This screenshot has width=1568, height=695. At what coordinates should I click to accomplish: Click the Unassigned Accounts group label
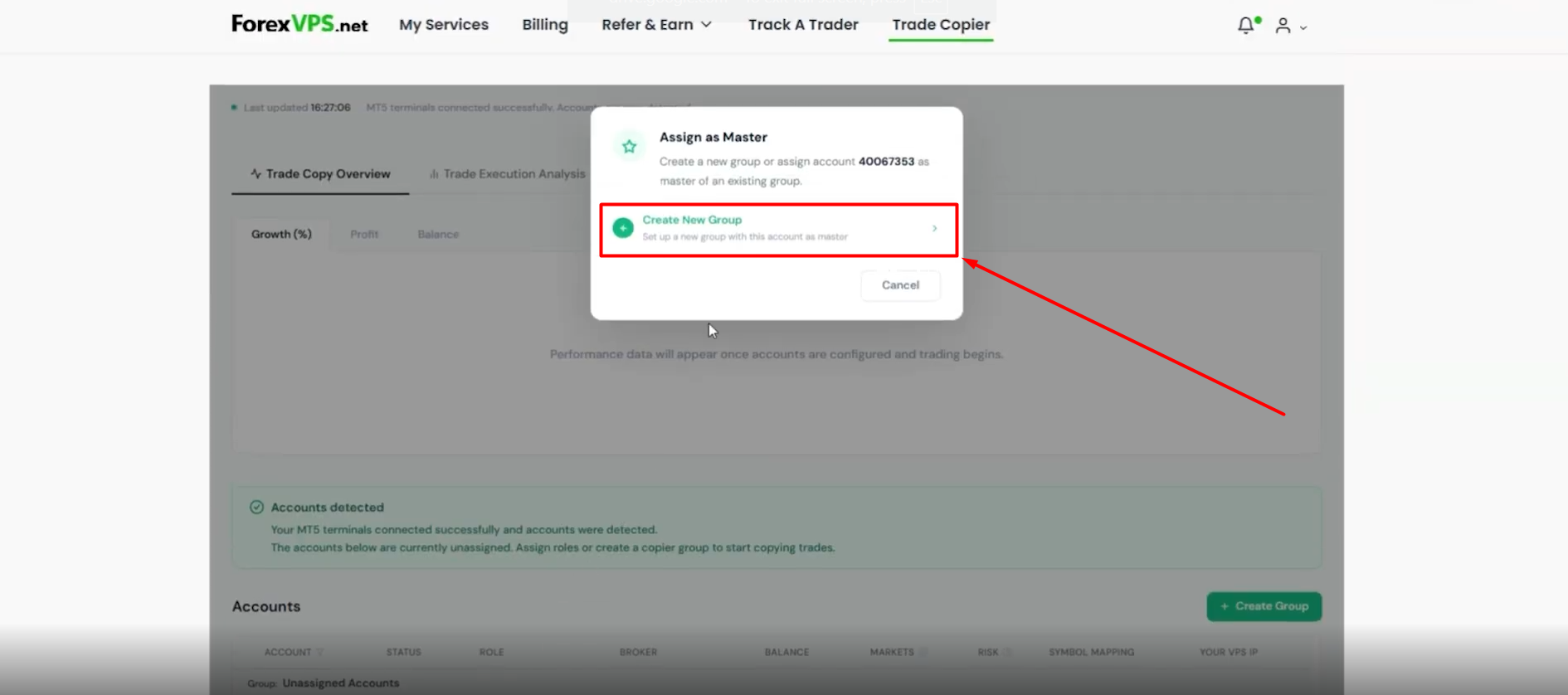click(x=340, y=683)
